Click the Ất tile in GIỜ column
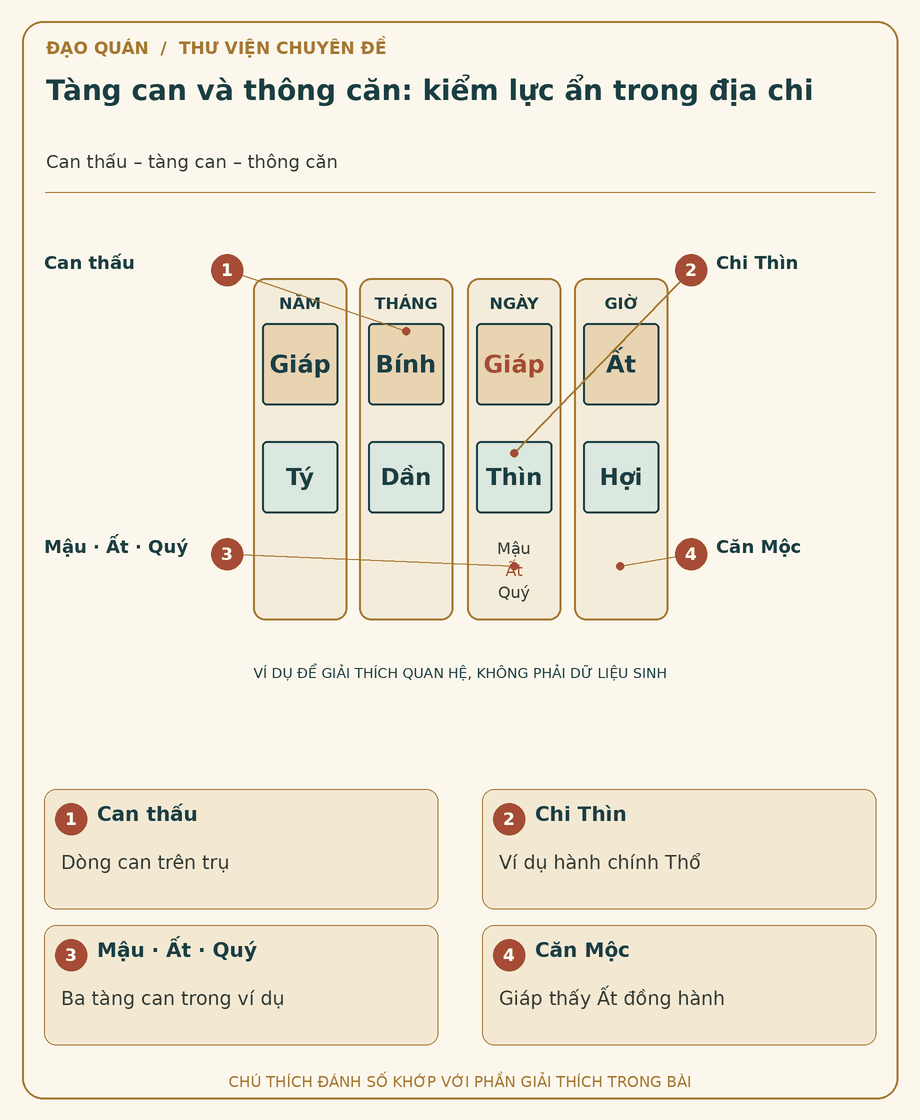Image resolution: width=920 pixels, height=1120 pixels. click(621, 364)
